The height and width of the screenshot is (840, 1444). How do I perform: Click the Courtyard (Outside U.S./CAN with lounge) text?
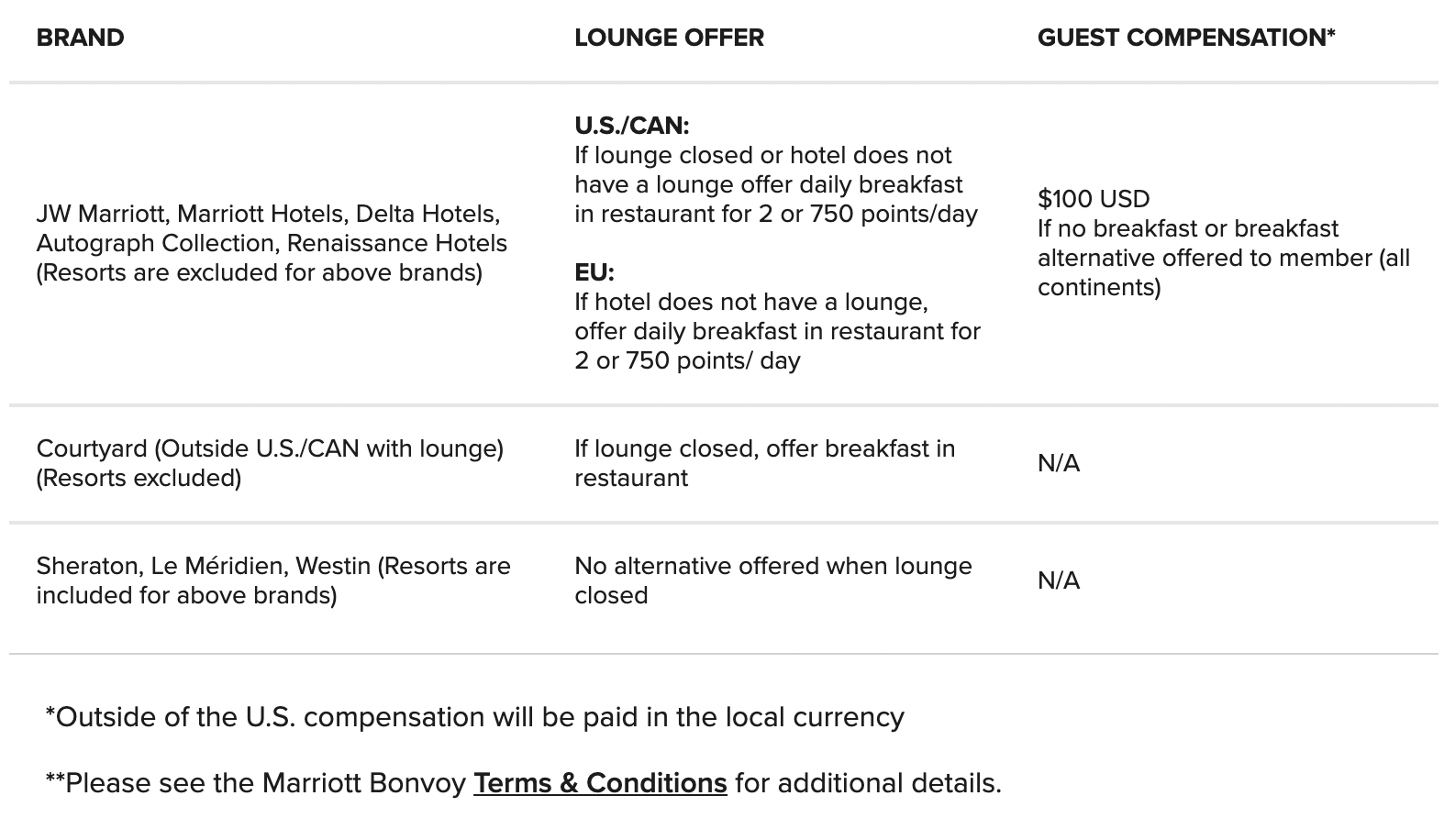click(270, 448)
